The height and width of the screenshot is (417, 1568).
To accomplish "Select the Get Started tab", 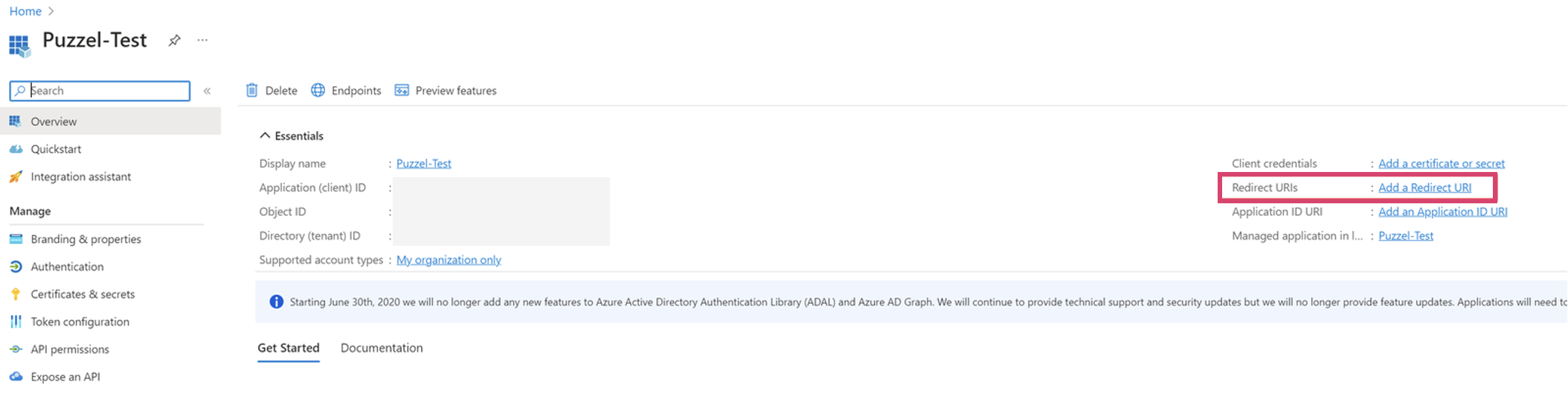I will click(x=289, y=348).
